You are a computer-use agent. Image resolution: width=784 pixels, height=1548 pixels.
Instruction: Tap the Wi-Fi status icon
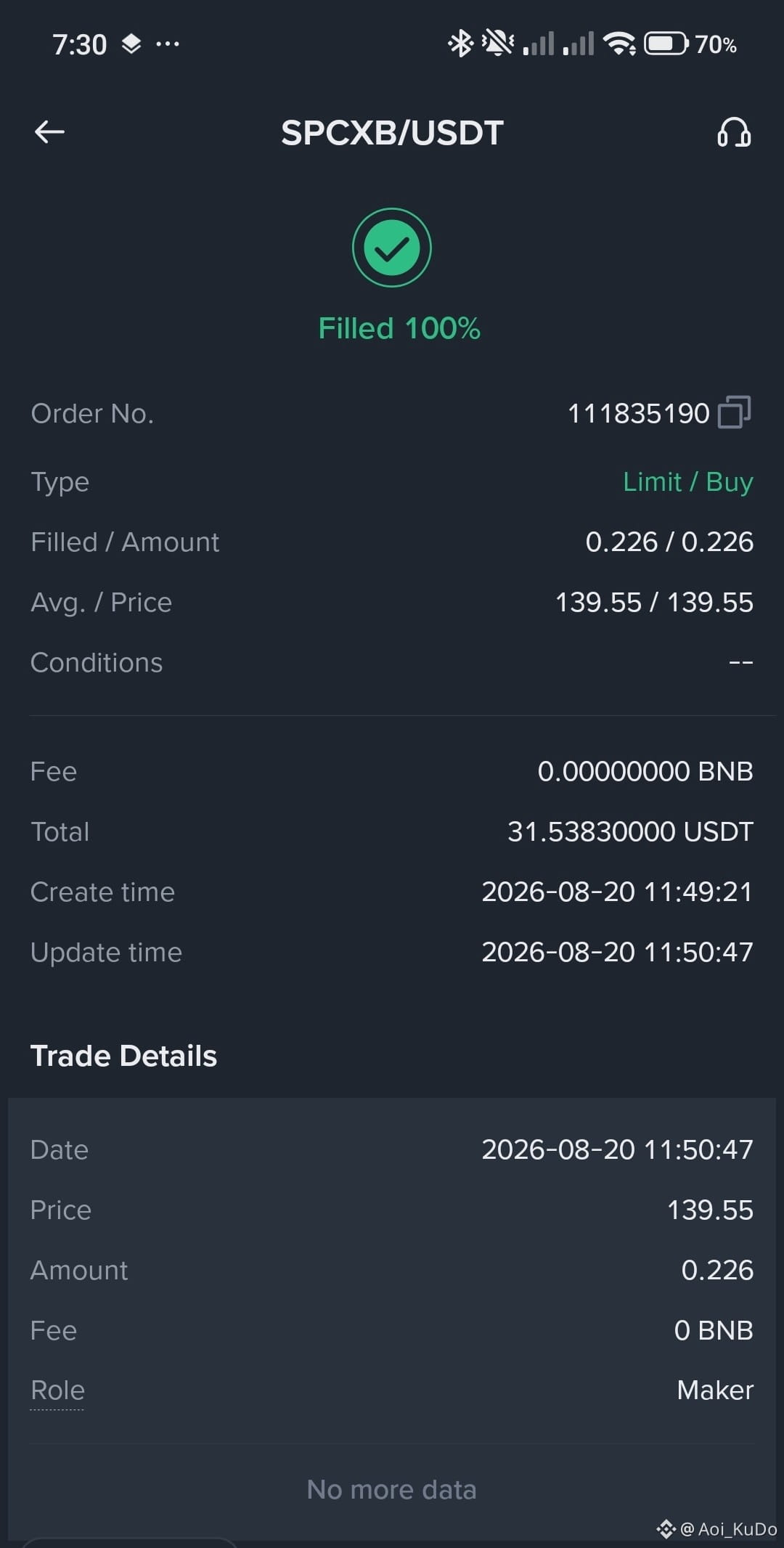pyautogui.click(x=621, y=44)
